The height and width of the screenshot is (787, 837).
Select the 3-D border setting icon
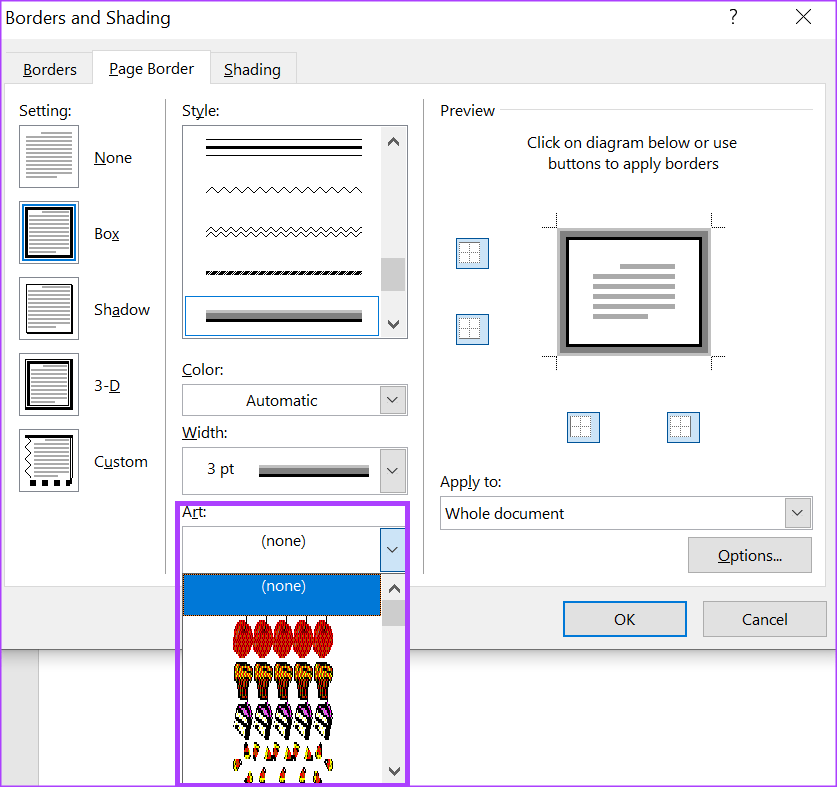(49, 384)
